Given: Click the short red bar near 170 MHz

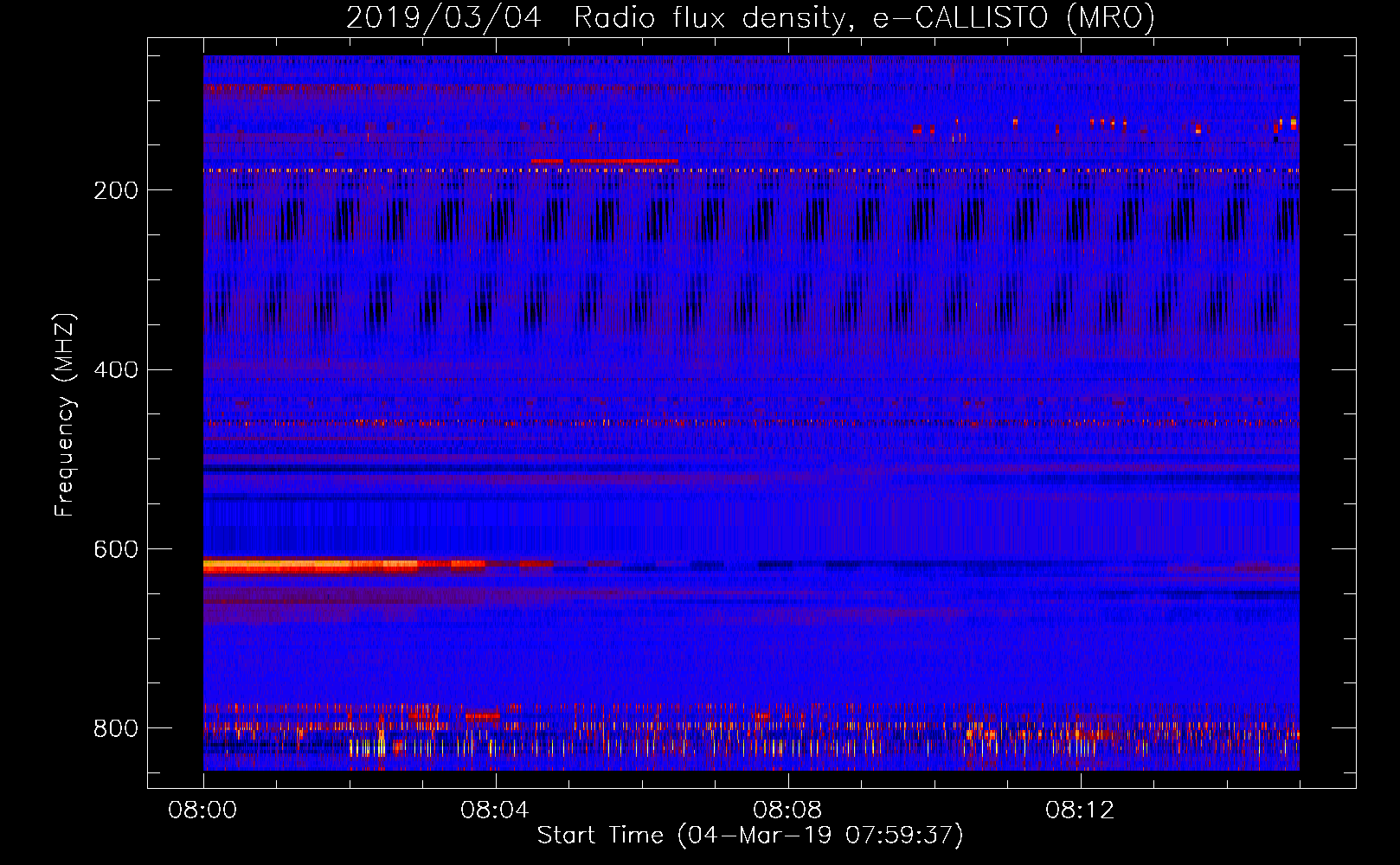Looking at the screenshot, I should [x=604, y=161].
